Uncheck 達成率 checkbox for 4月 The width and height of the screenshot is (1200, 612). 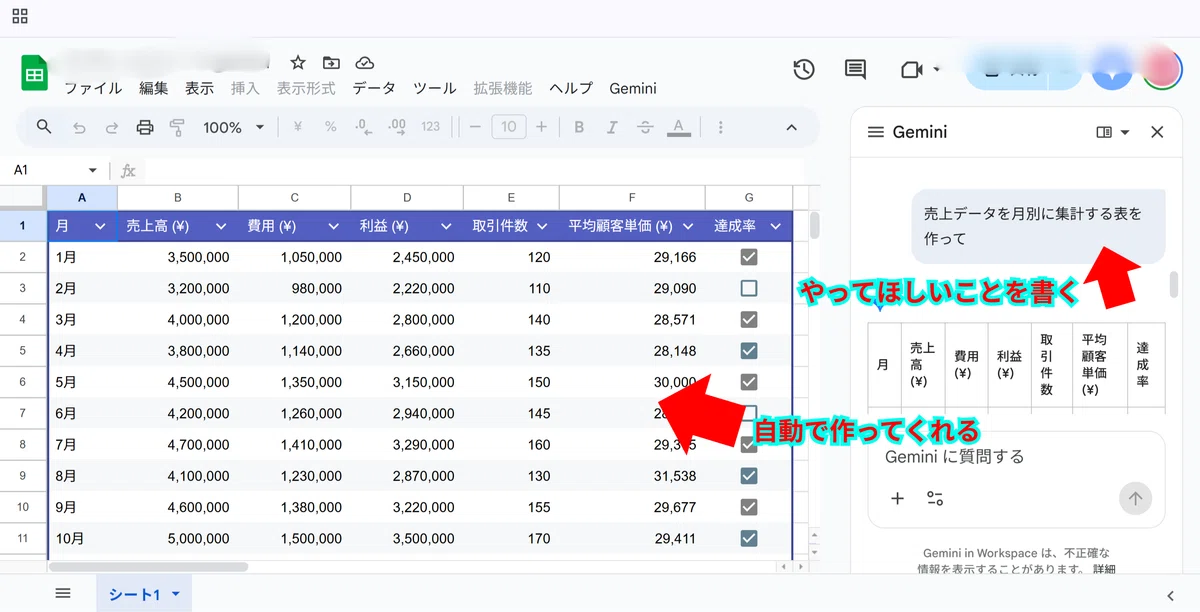tap(749, 351)
